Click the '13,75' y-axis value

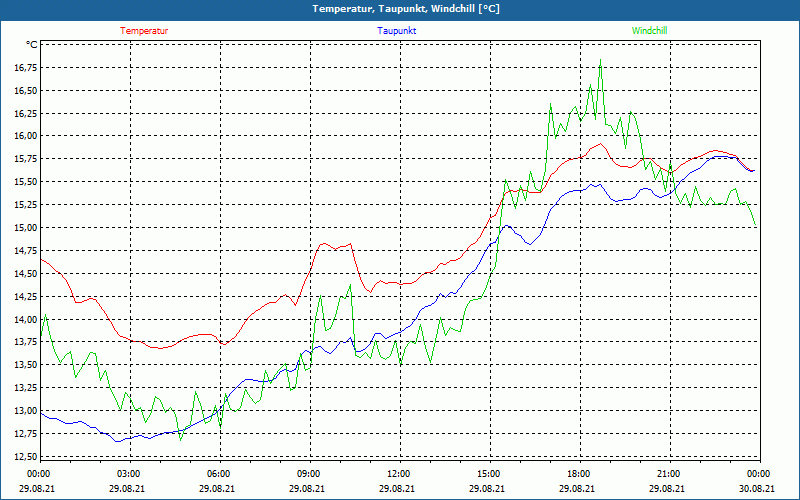(27, 342)
